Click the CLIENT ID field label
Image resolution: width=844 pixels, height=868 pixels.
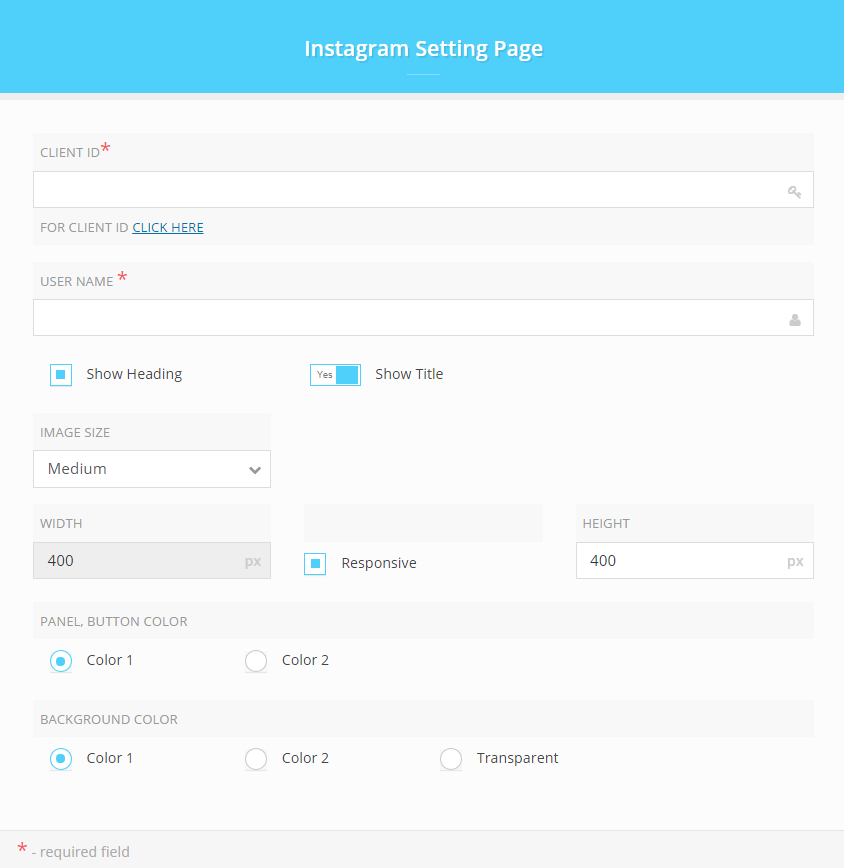click(x=70, y=153)
